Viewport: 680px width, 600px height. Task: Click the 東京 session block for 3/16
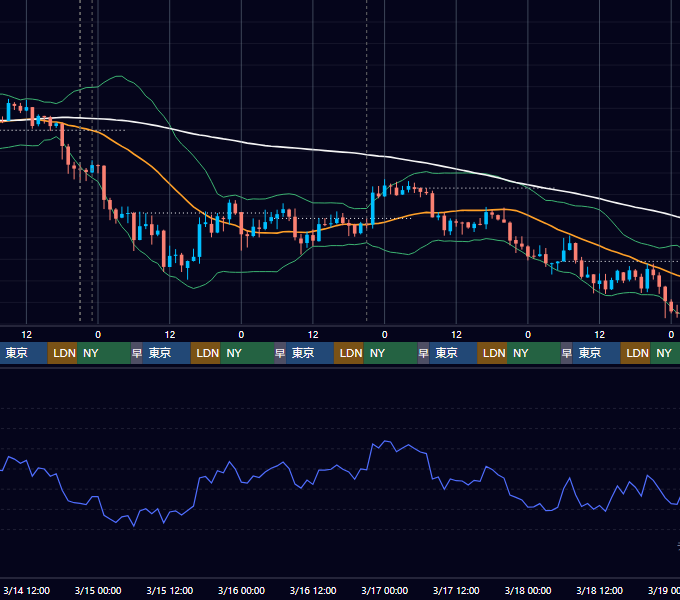pos(310,353)
